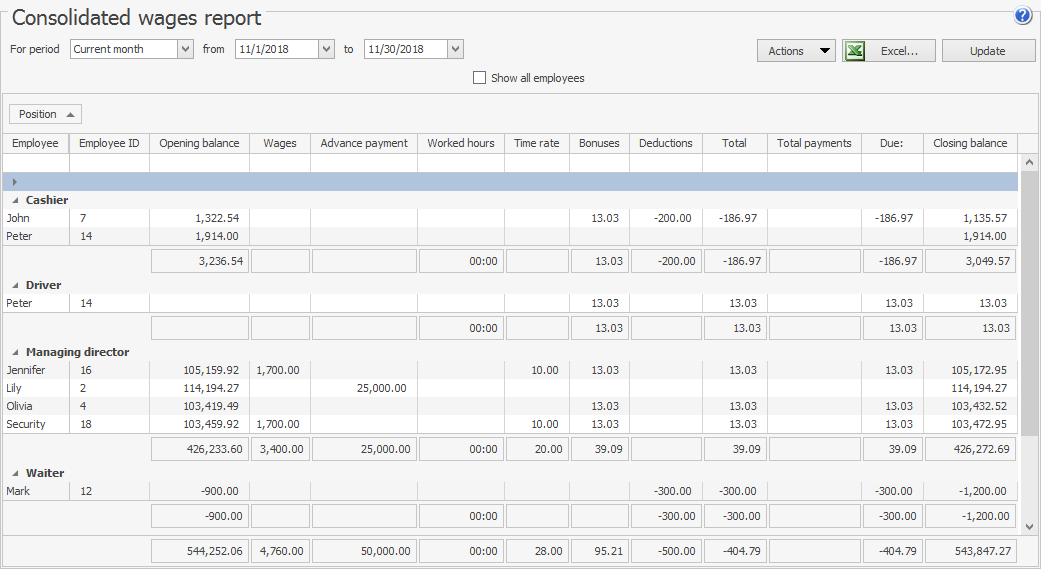Image resolution: width=1041 pixels, height=569 pixels.
Task: Open the to-date 11/30/2018 calendar dropdown
Action: click(455, 49)
